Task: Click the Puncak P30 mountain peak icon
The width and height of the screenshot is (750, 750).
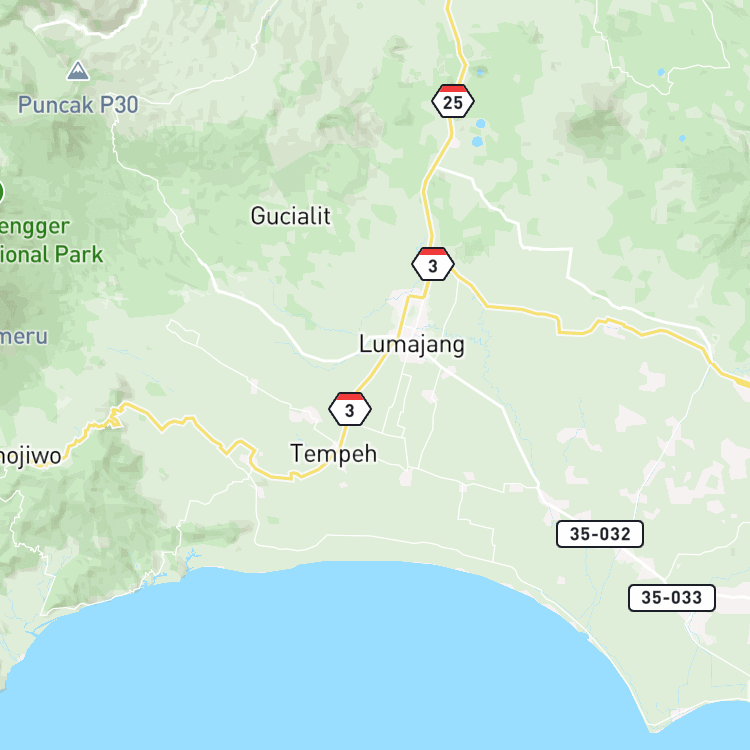Action: click(x=78, y=70)
